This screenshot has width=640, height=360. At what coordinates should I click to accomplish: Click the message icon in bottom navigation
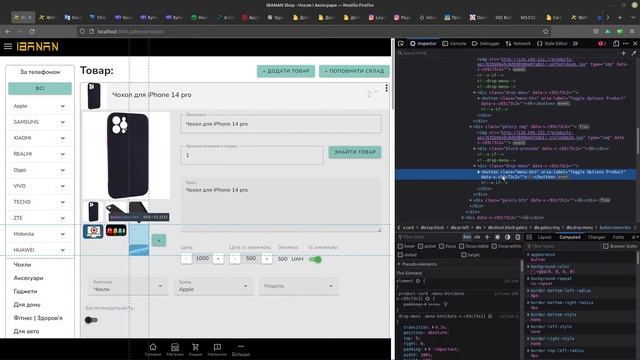coord(217,347)
